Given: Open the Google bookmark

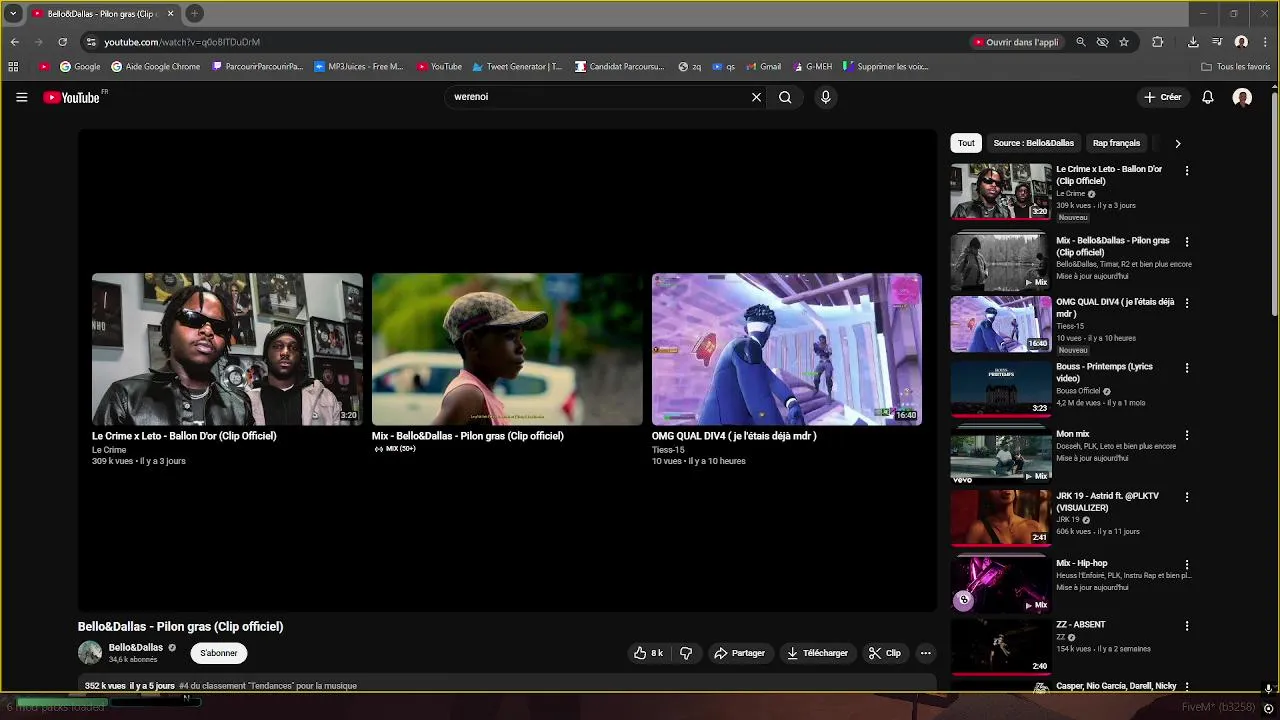Looking at the screenshot, I should (x=80, y=67).
